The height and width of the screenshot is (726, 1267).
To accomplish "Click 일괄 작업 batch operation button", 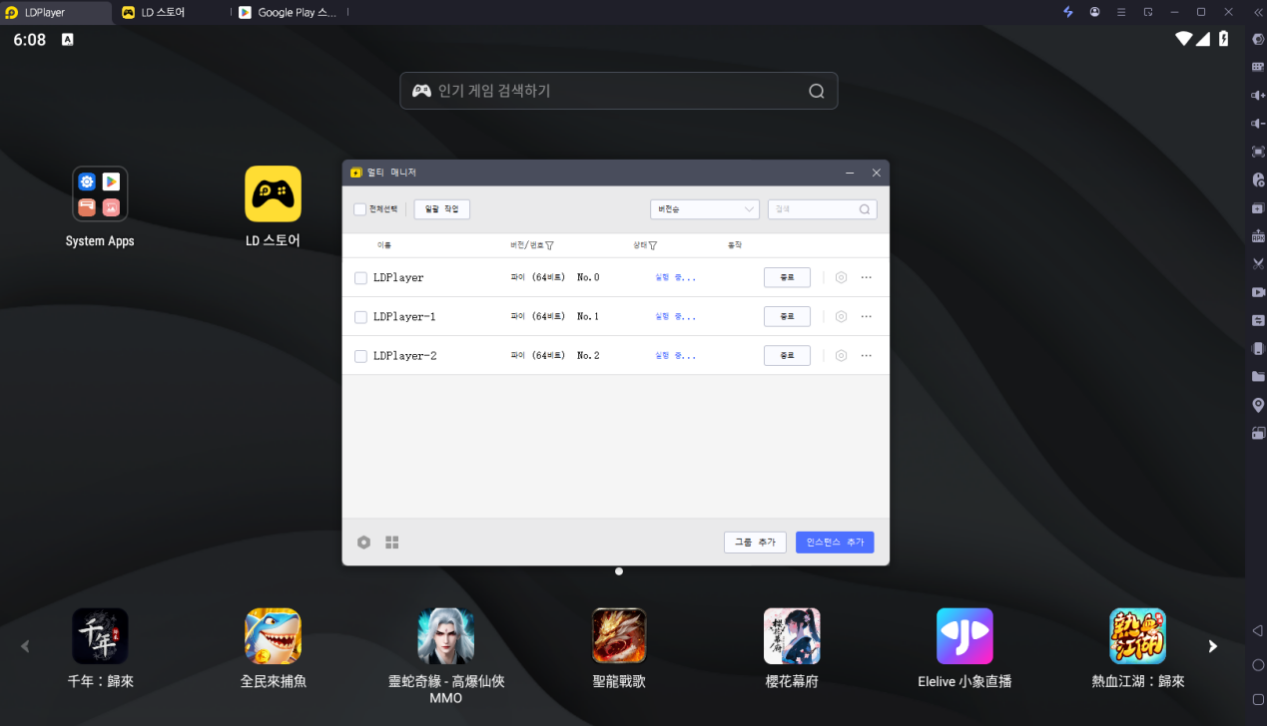I will 442,209.
